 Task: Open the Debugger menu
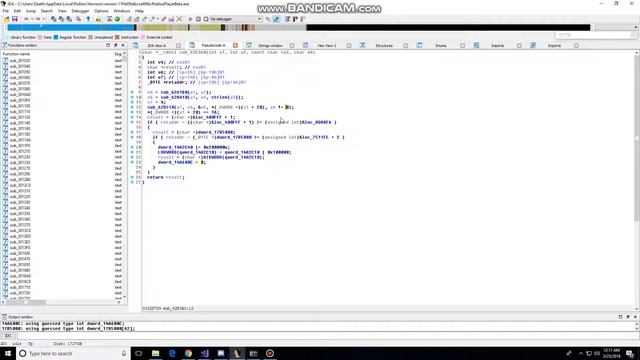pyautogui.click(x=80, y=11)
